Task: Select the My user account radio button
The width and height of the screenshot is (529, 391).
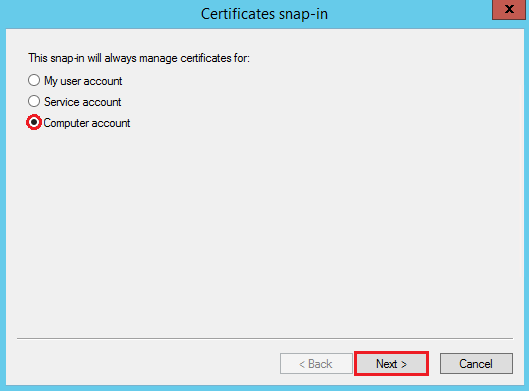Action: 34,81
